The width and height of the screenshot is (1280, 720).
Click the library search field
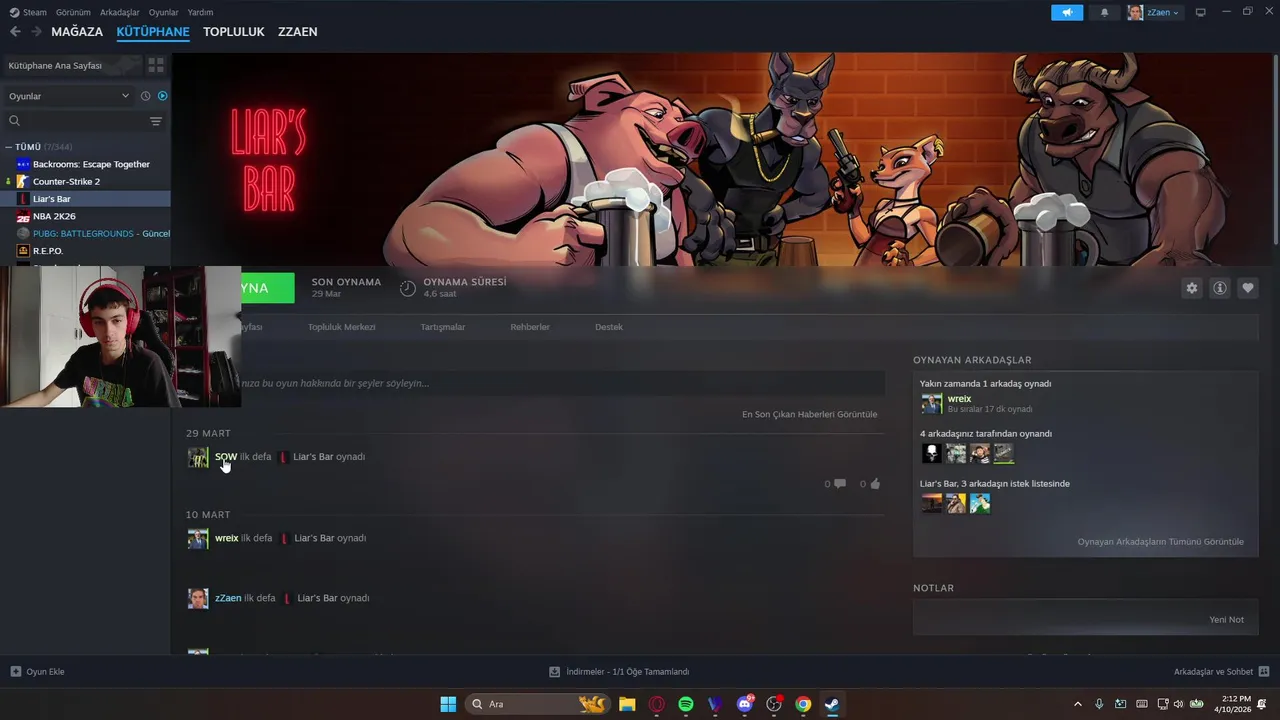point(77,121)
